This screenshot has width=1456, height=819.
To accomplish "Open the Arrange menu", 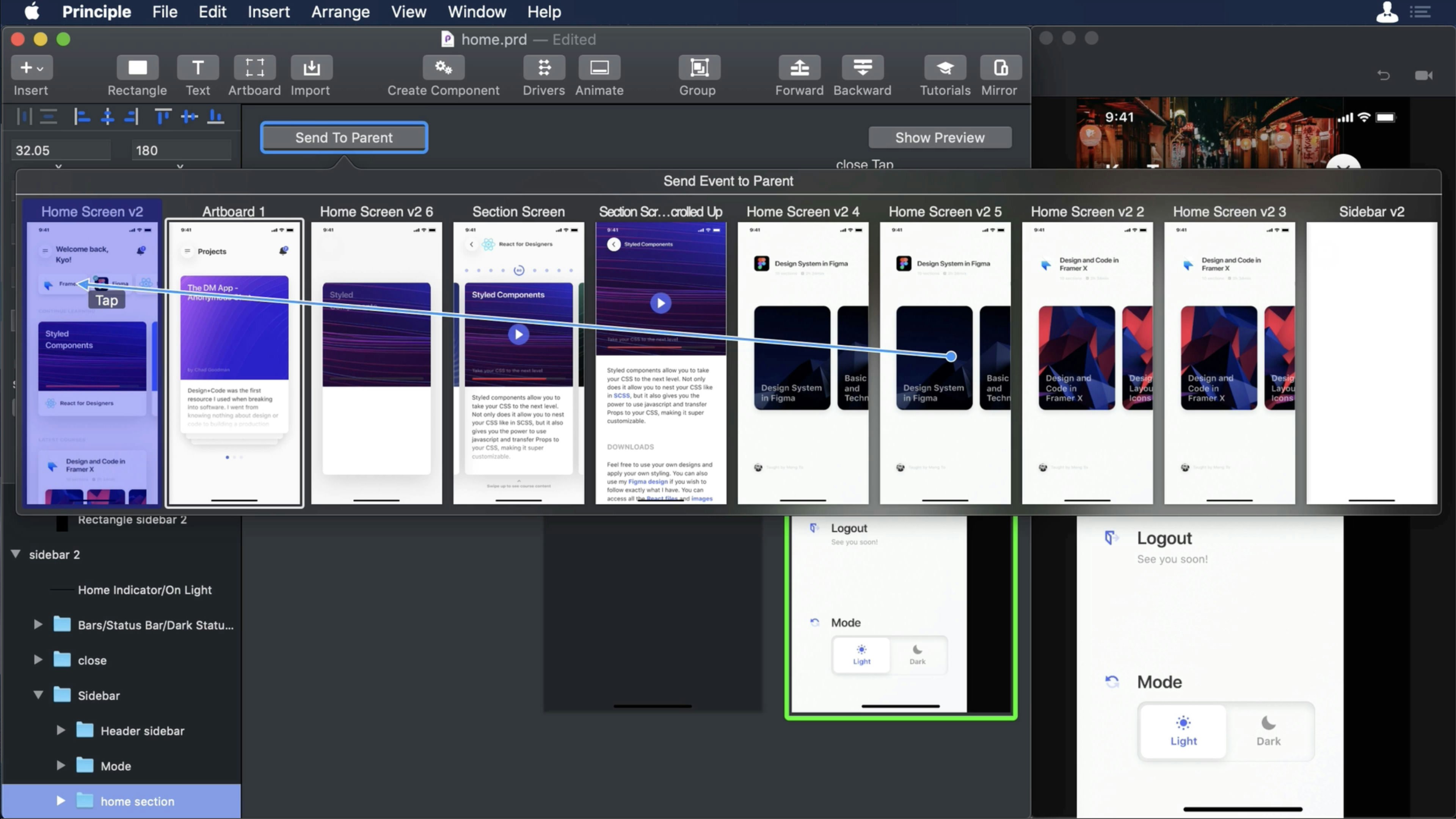I will (x=340, y=12).
